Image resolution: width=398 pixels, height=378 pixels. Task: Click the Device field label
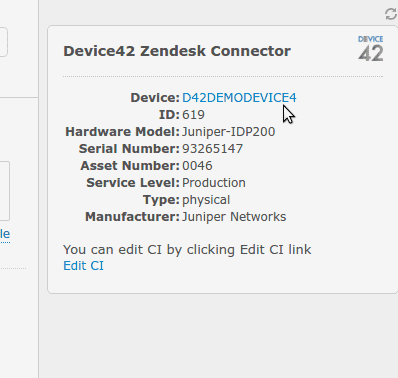tap(155, 98)
